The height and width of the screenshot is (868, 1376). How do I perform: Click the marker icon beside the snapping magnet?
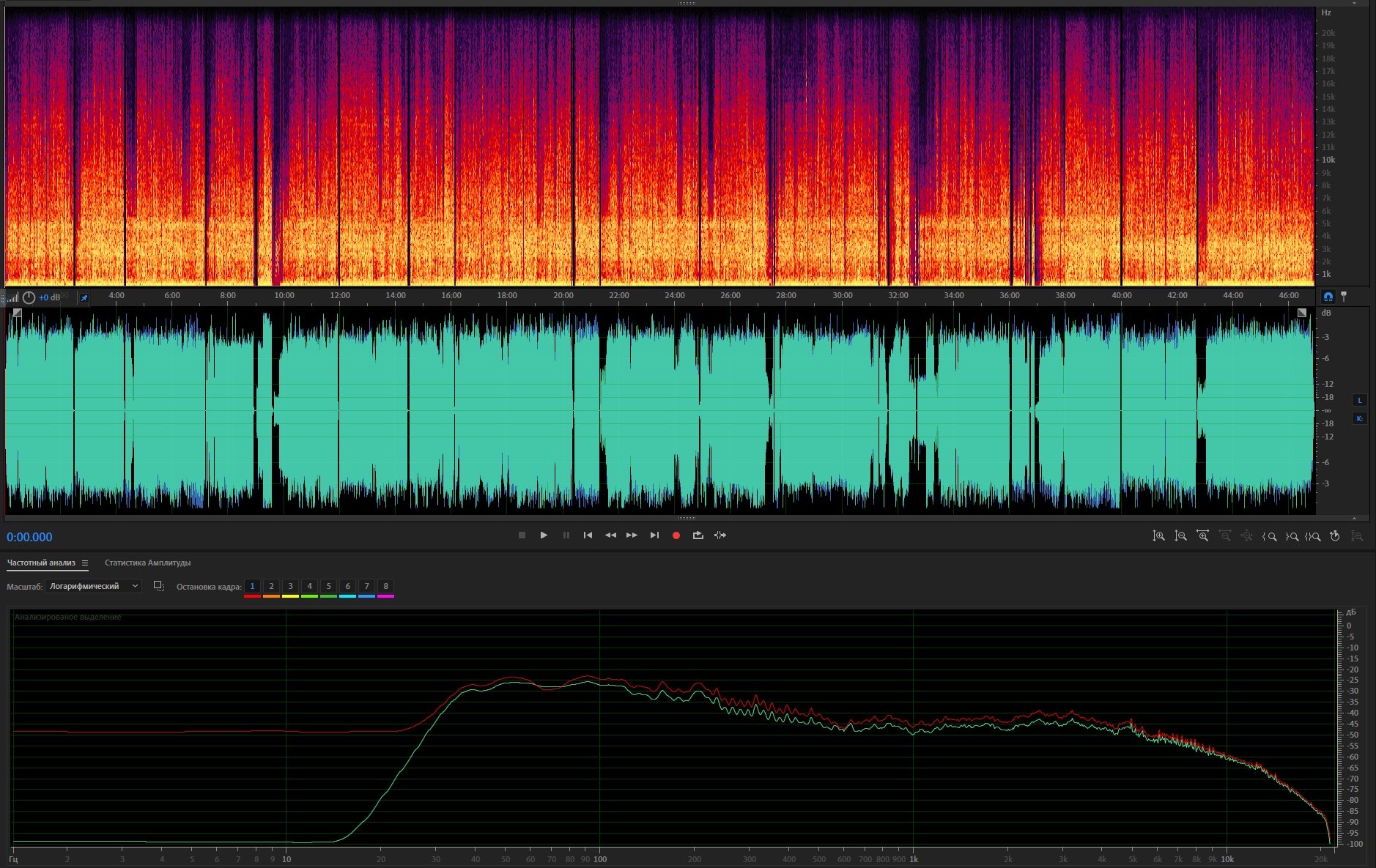[1344, 297]
